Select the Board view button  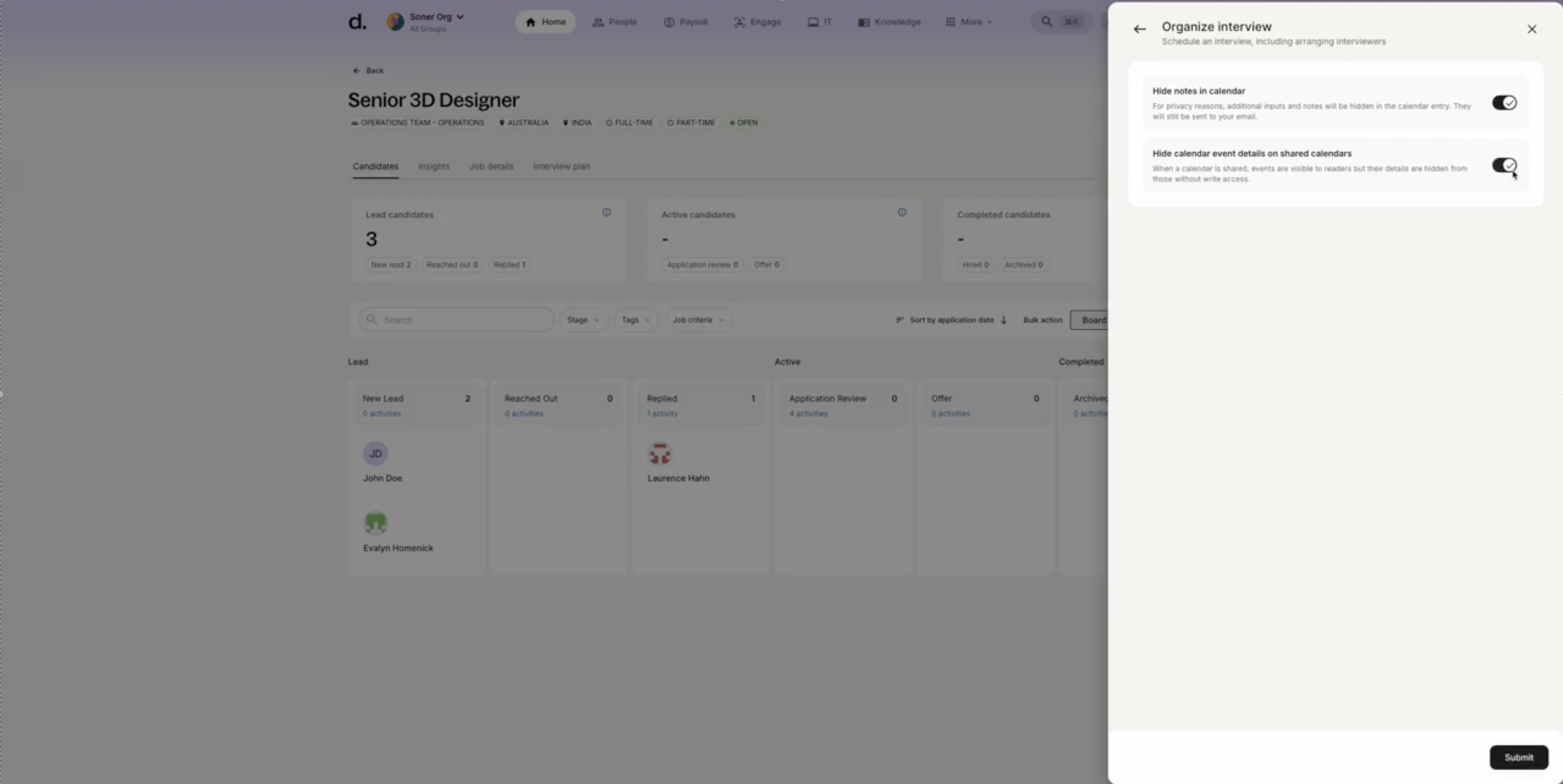1090,320
